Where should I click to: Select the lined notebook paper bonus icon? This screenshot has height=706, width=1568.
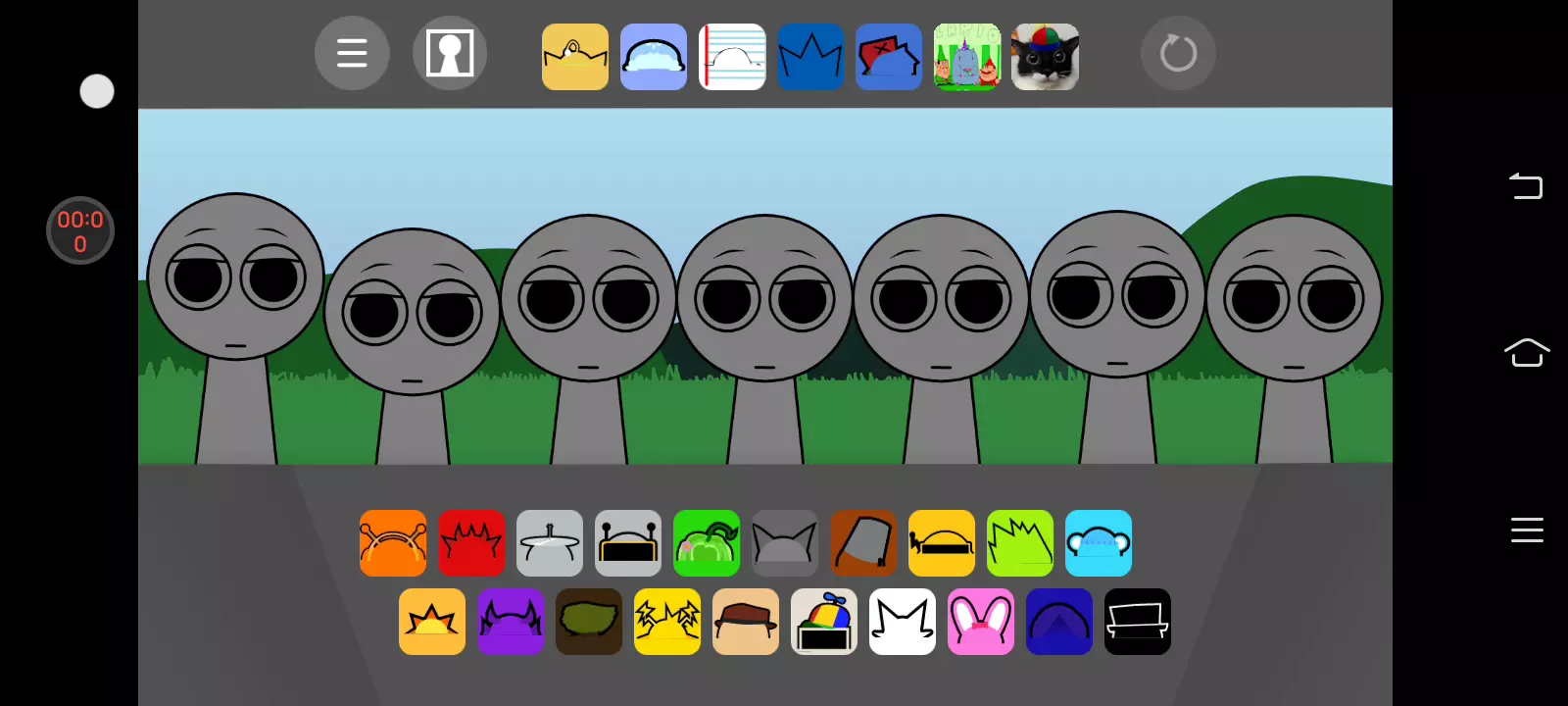(732, 57)
